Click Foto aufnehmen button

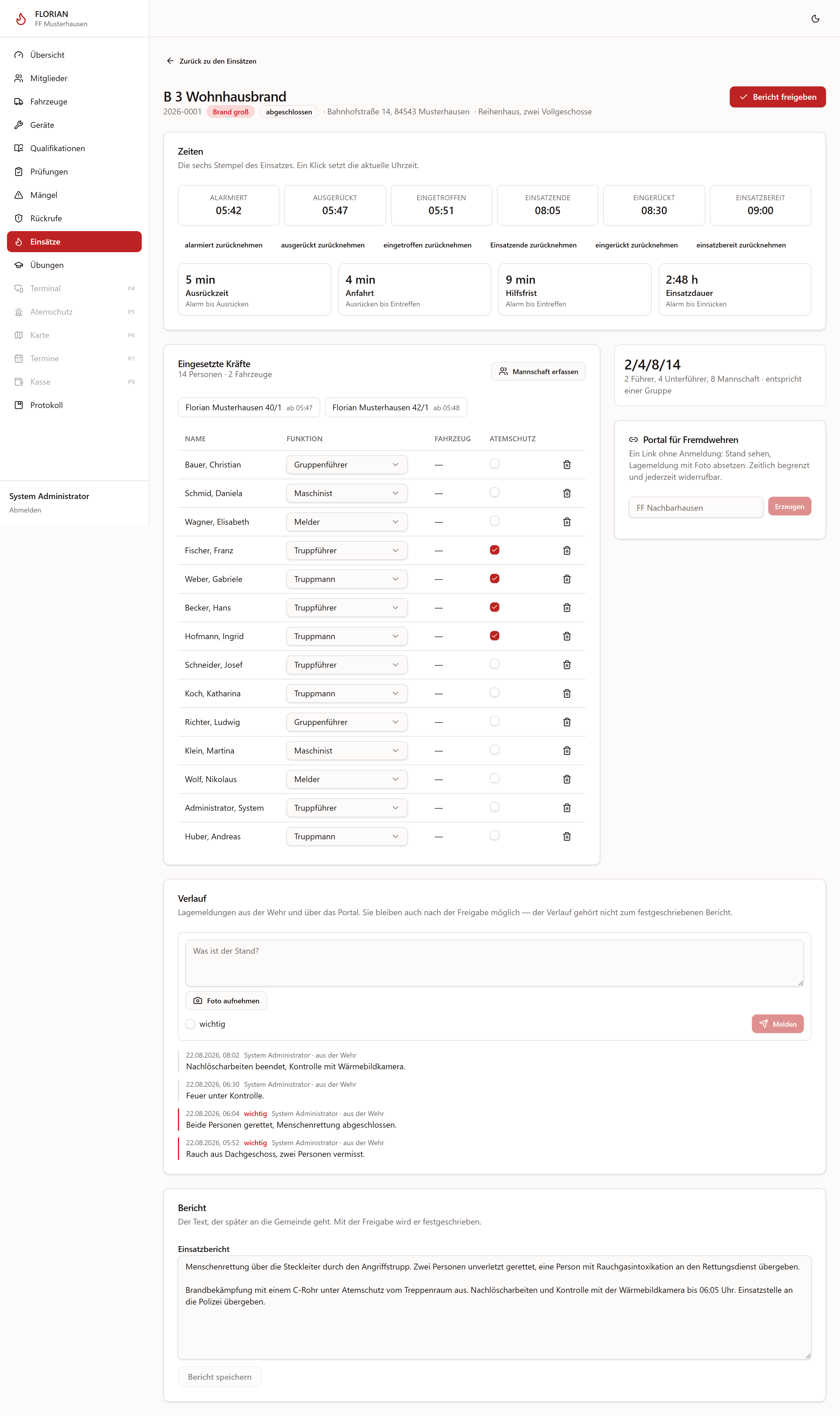coord(226,1001)
